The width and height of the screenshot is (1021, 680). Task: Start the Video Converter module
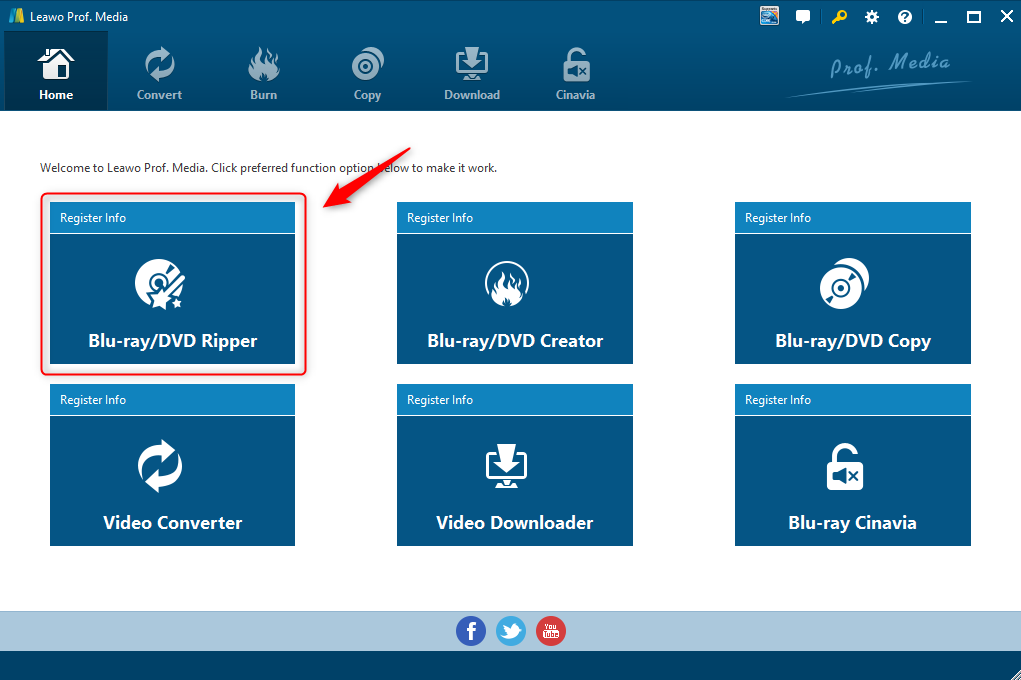(x=173, y=481)
